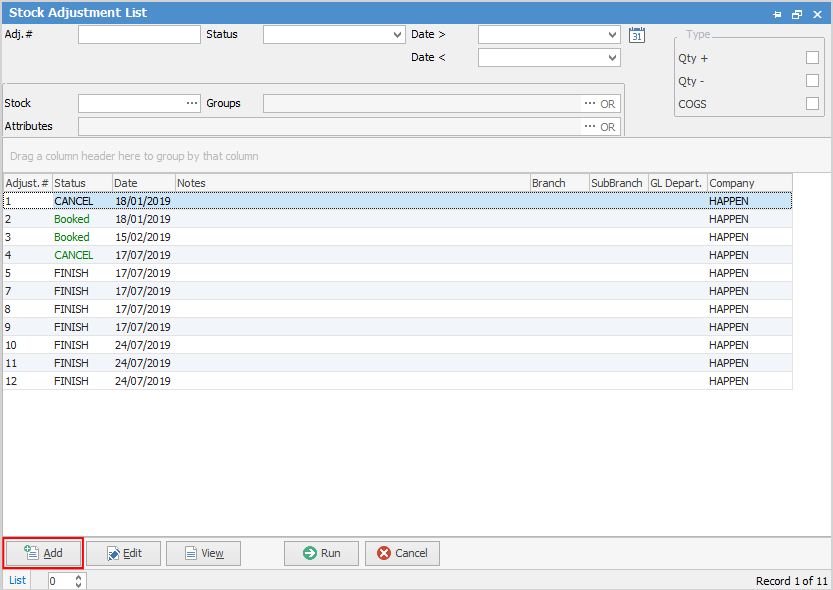The width and height of the screenshot is (833, 590).
Task: Toggle OR beside the Groups field
Action: pos(608,104)
